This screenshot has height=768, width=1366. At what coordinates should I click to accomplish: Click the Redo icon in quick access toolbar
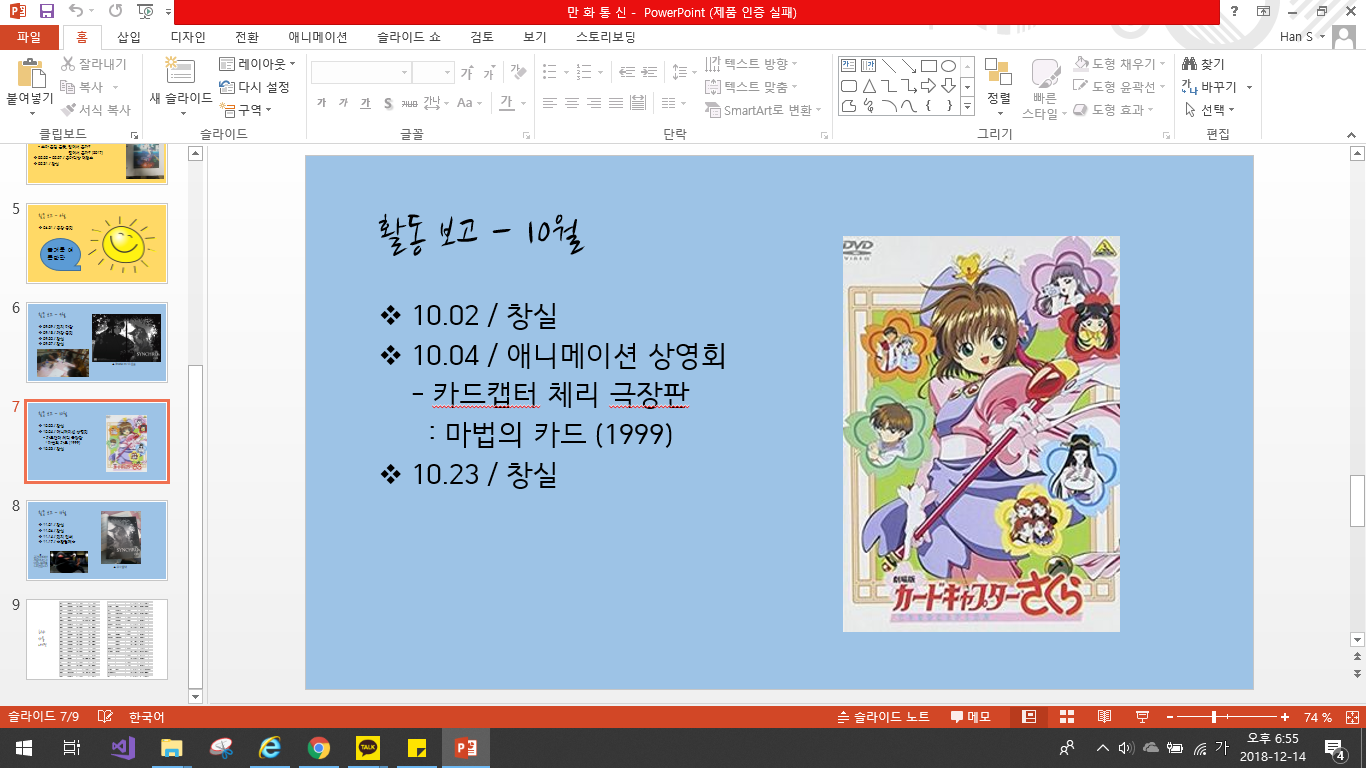pyautogui.click(x=115, y=12)
